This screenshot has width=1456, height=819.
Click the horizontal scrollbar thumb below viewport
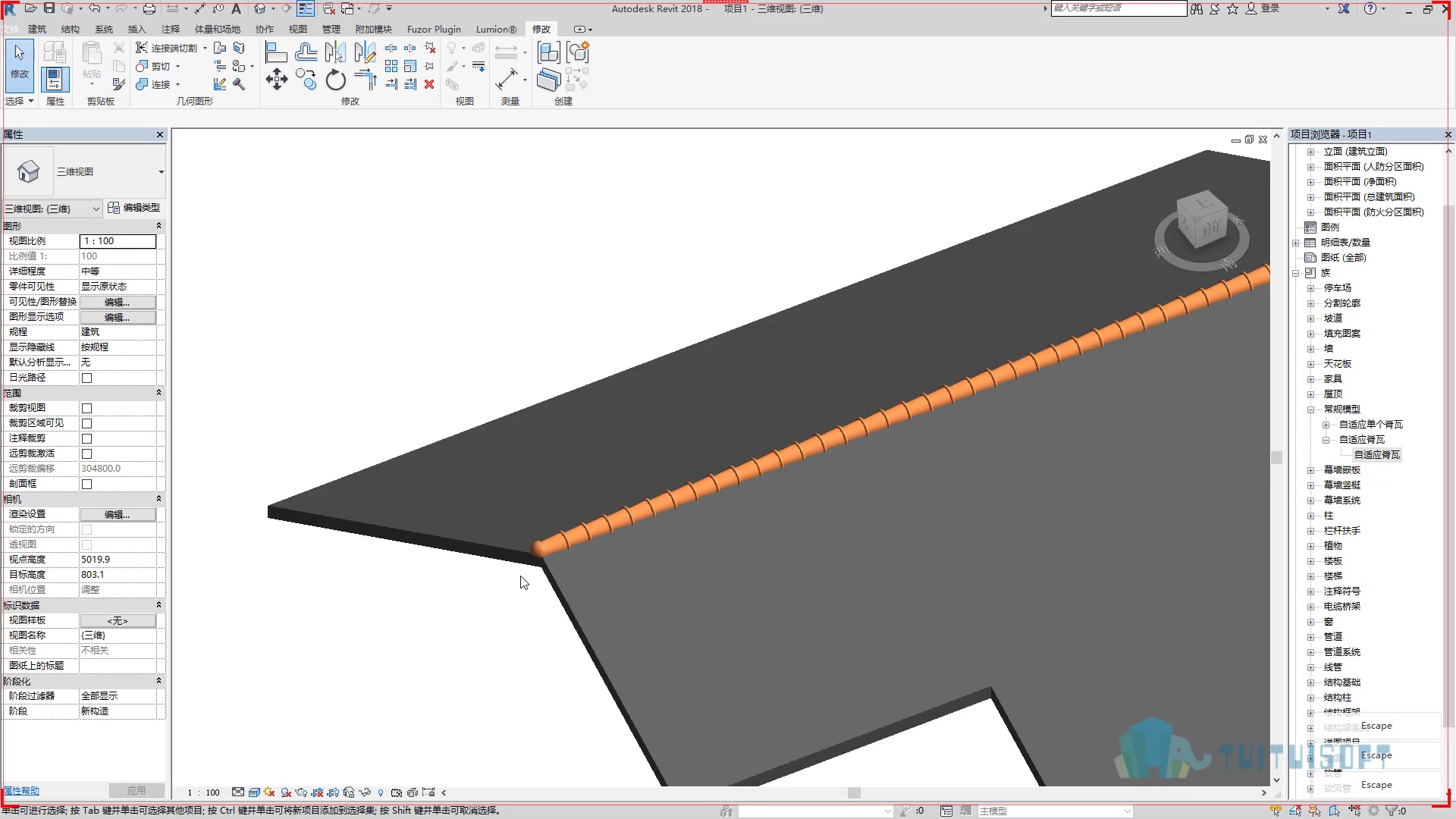854,792
